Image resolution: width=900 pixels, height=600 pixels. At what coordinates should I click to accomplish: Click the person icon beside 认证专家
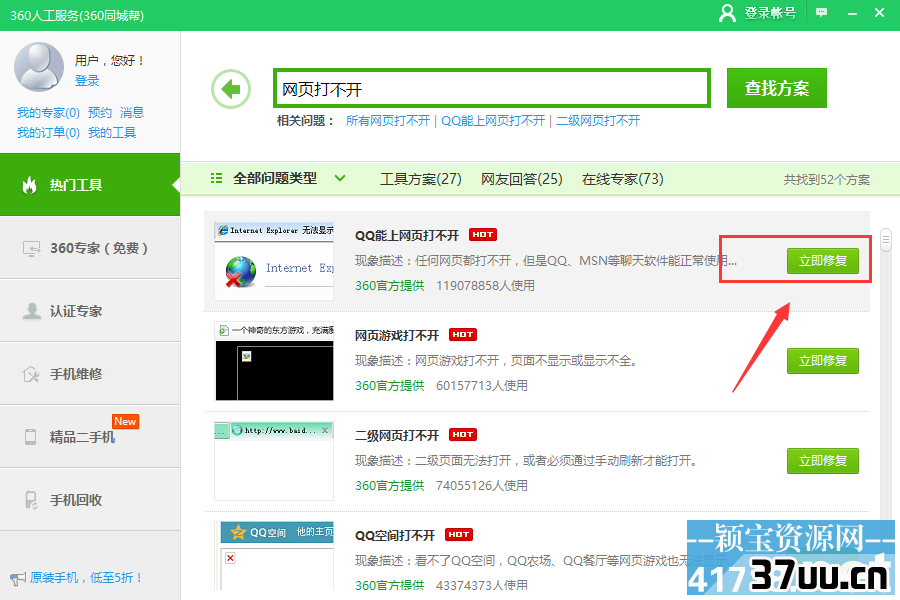32,311
